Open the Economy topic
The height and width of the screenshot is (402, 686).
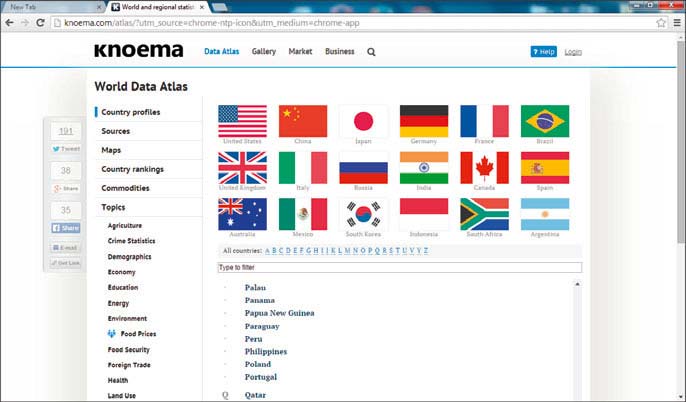[x=122, y=272]
